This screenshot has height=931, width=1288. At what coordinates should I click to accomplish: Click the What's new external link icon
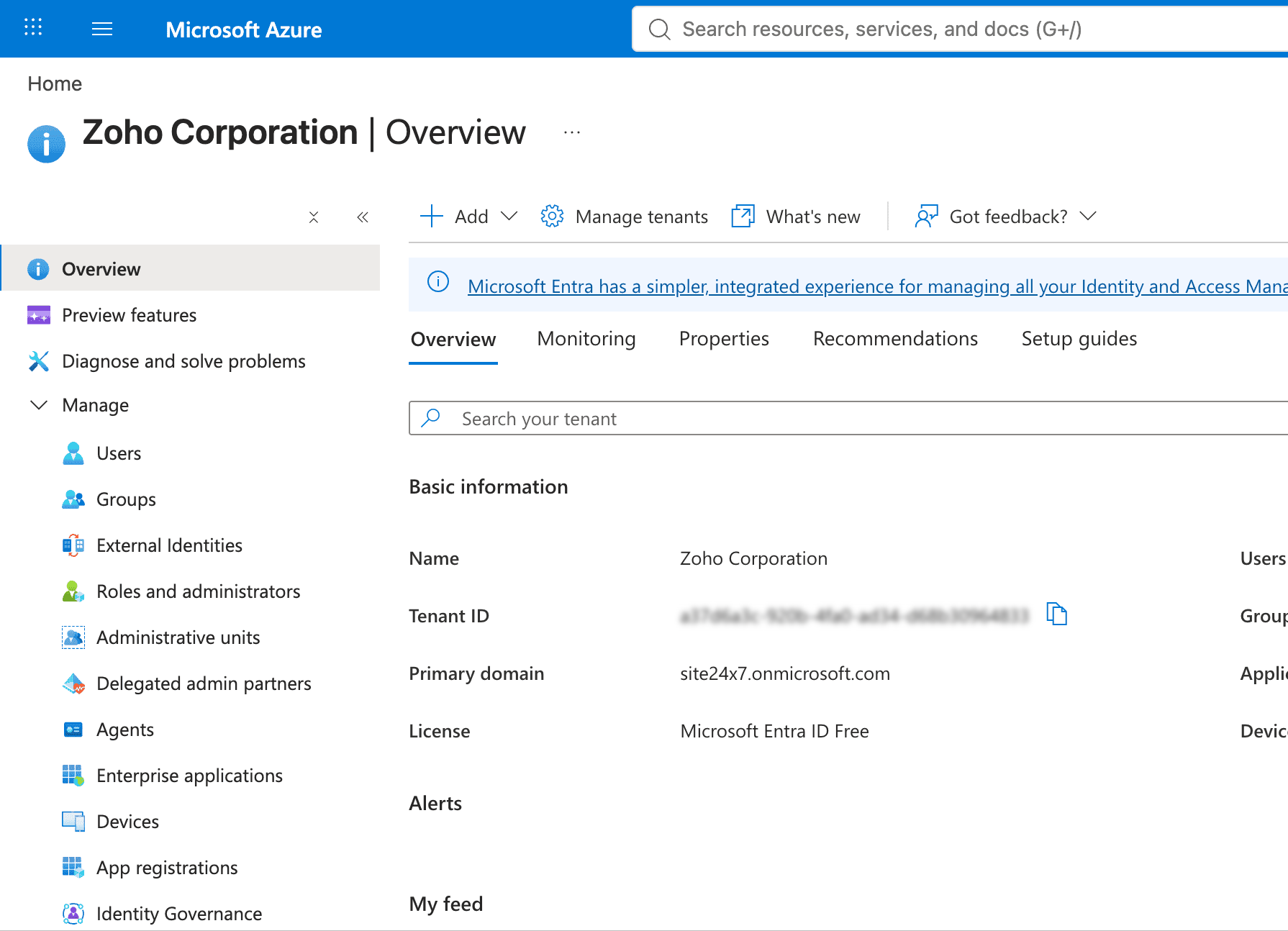point(743,216)
